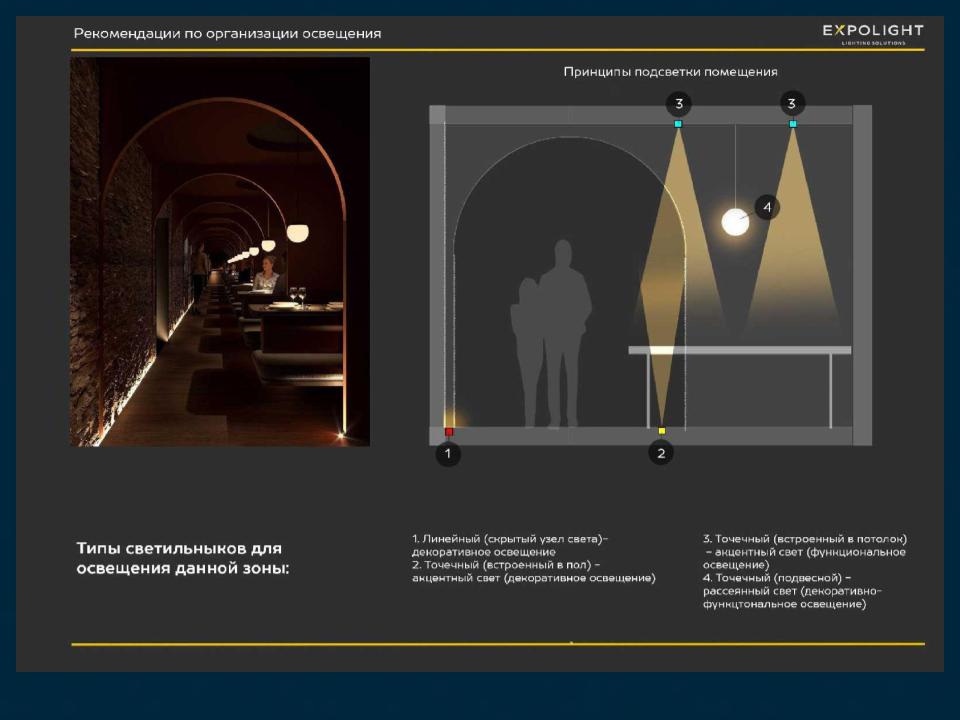Click legend item '1. Линейный (скрытый узел света)'
The width and height of the screenshot is (960, 720).
coord(510,545)
